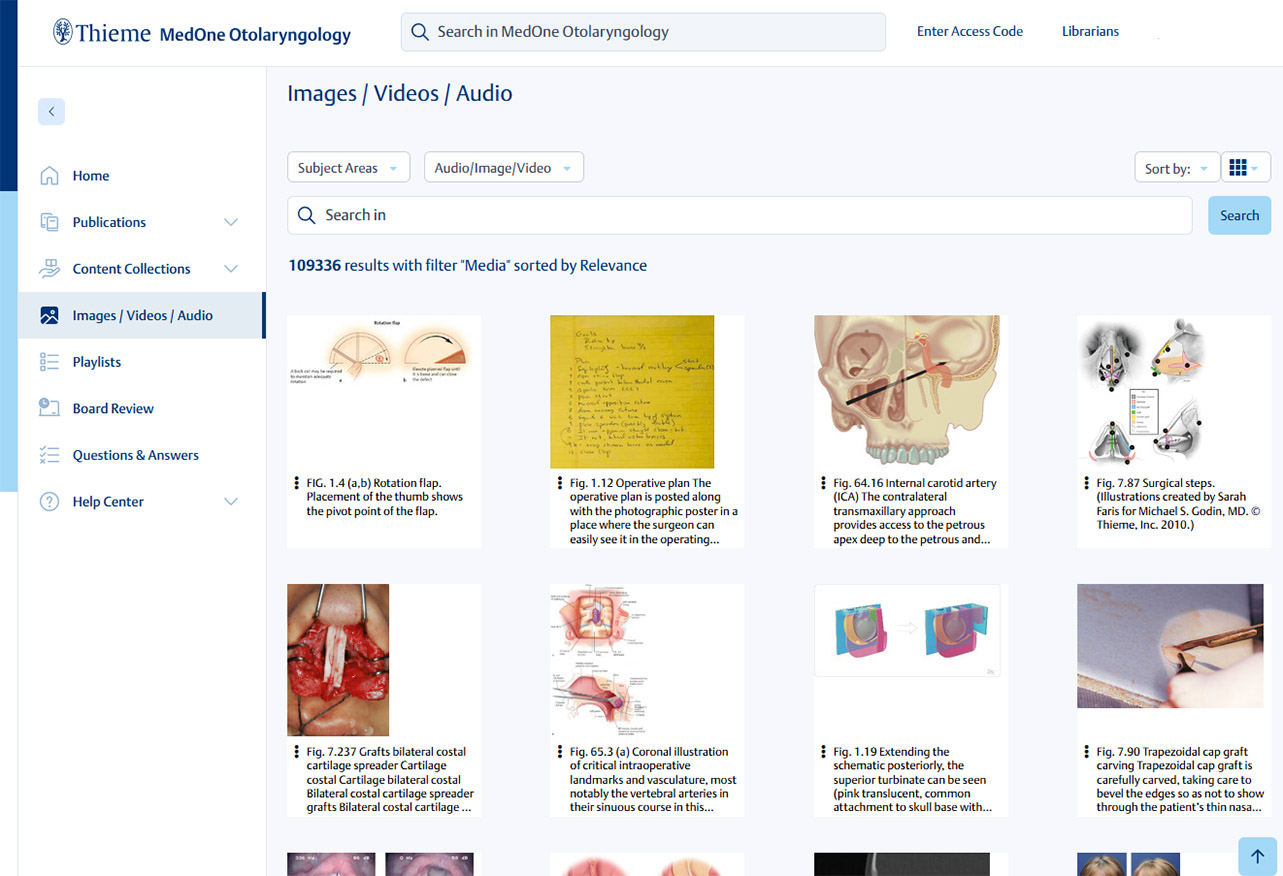Click the scroll-to-top arrow button
Image resolution: width=1283 pixels, height=876 pixels.
(x=1257, y=856)
